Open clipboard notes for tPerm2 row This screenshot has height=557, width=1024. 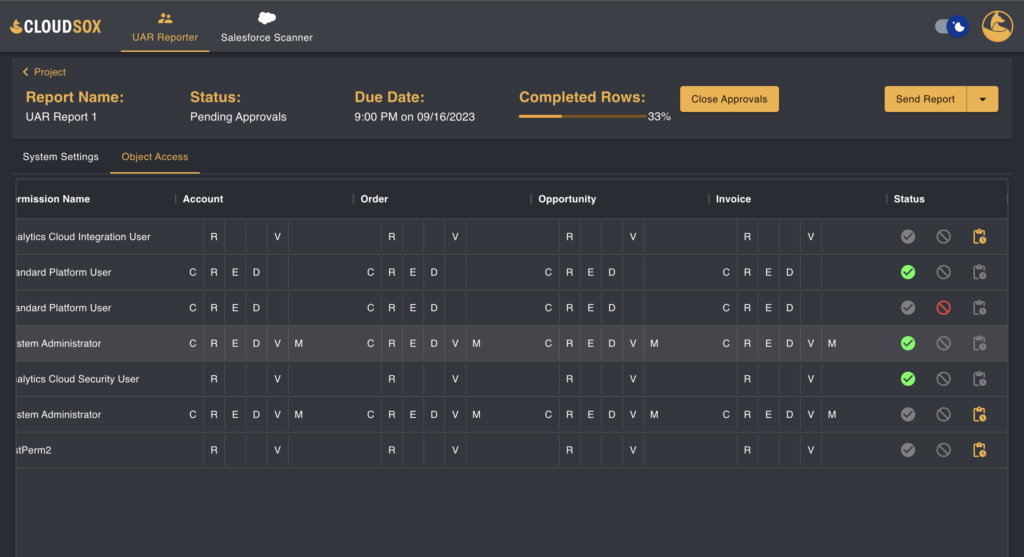click(979, 450)
